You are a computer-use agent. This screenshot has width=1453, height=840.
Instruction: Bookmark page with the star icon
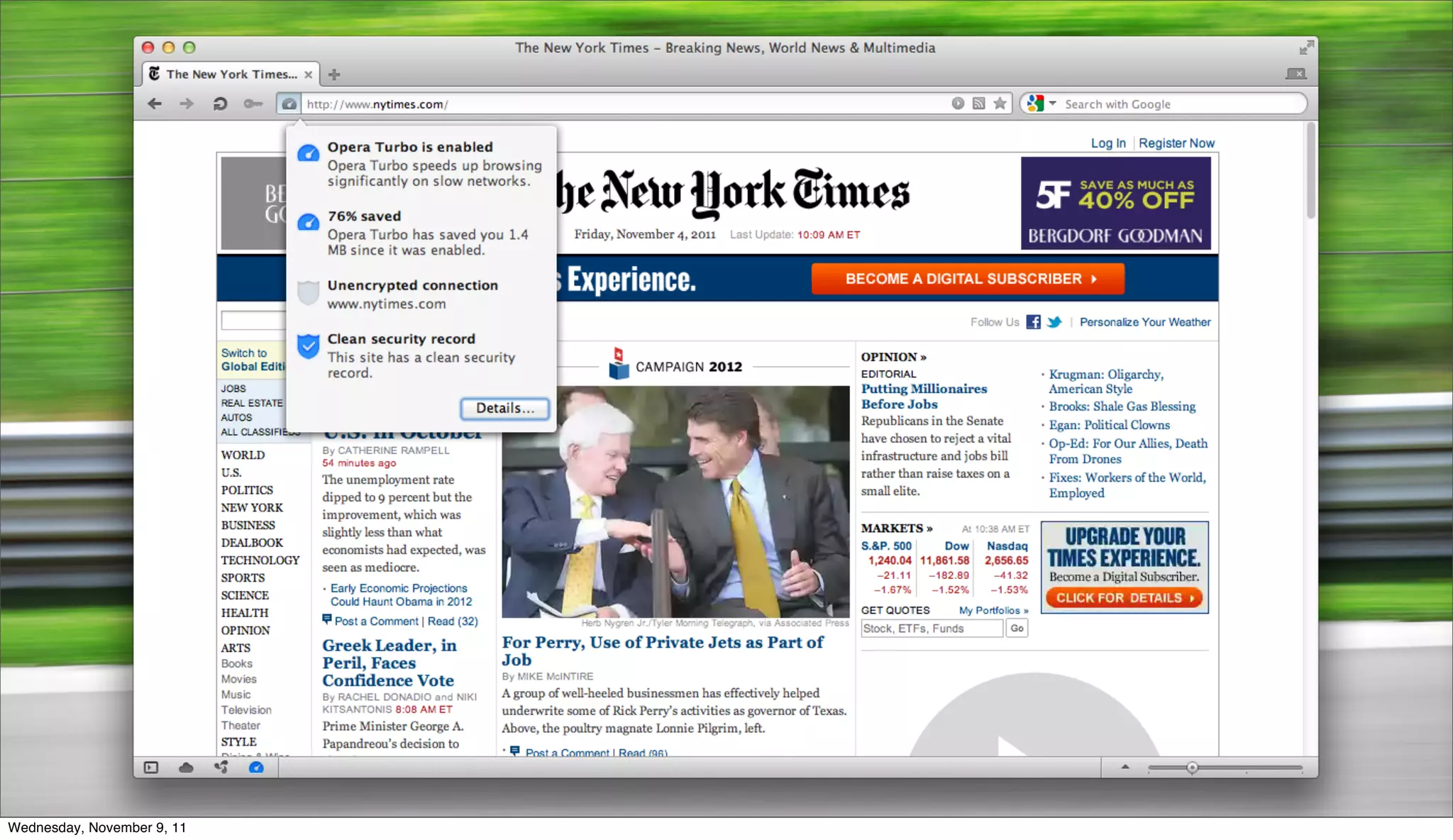[1000, 104]
